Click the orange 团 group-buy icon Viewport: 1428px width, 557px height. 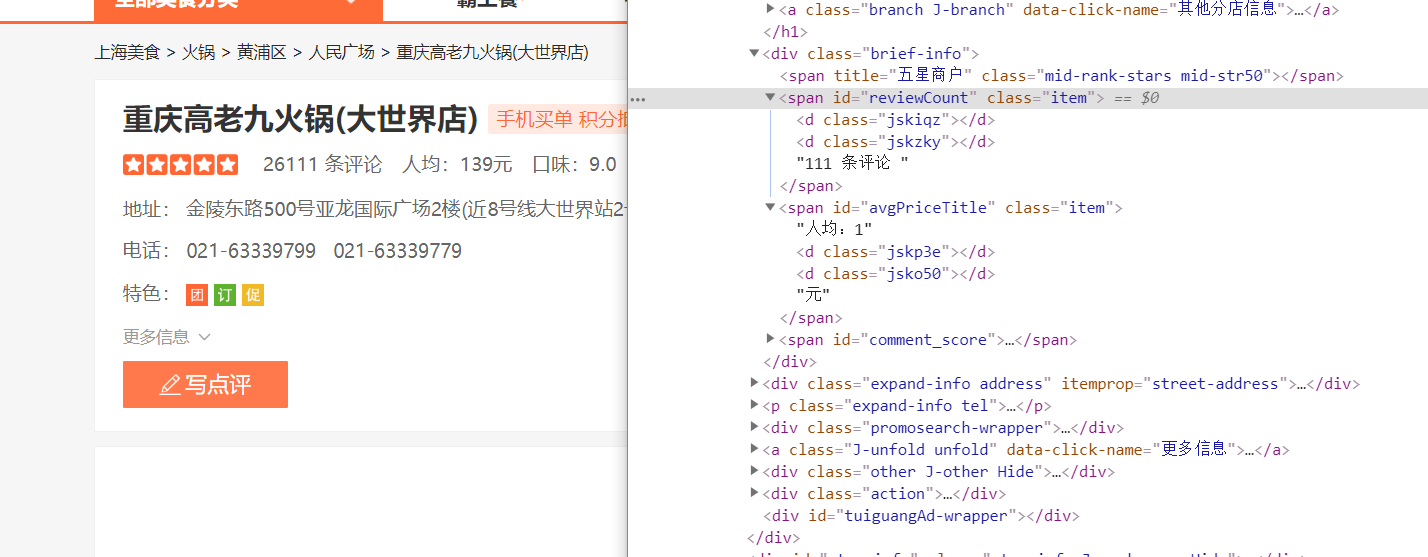(x=197, y=295)
